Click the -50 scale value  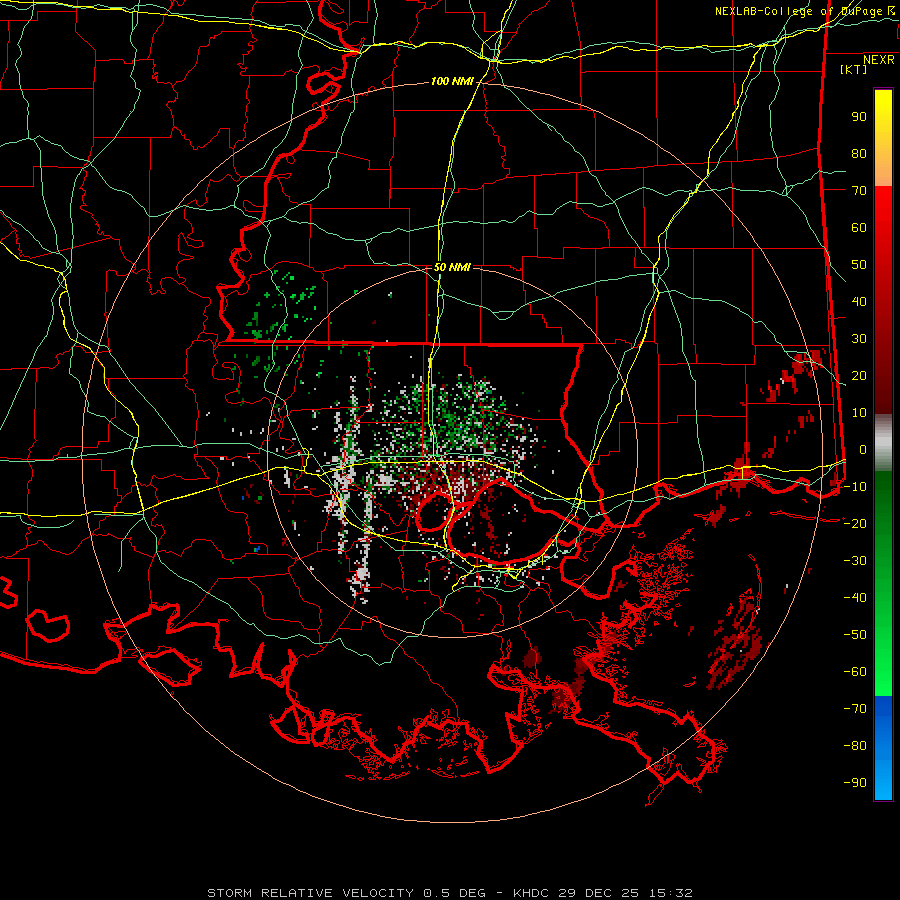[x=855, y=635]
